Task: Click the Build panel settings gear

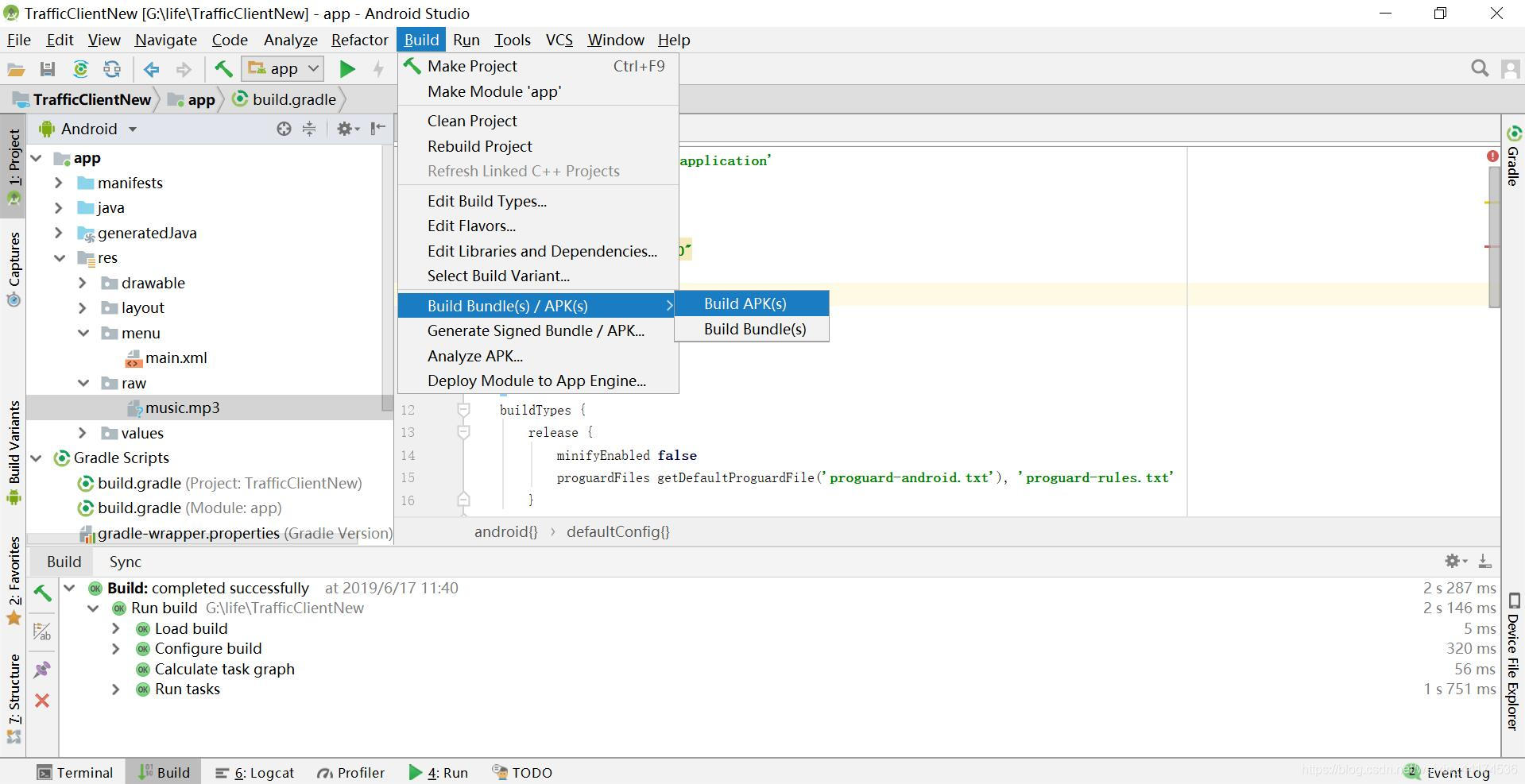Action: 1456,561
